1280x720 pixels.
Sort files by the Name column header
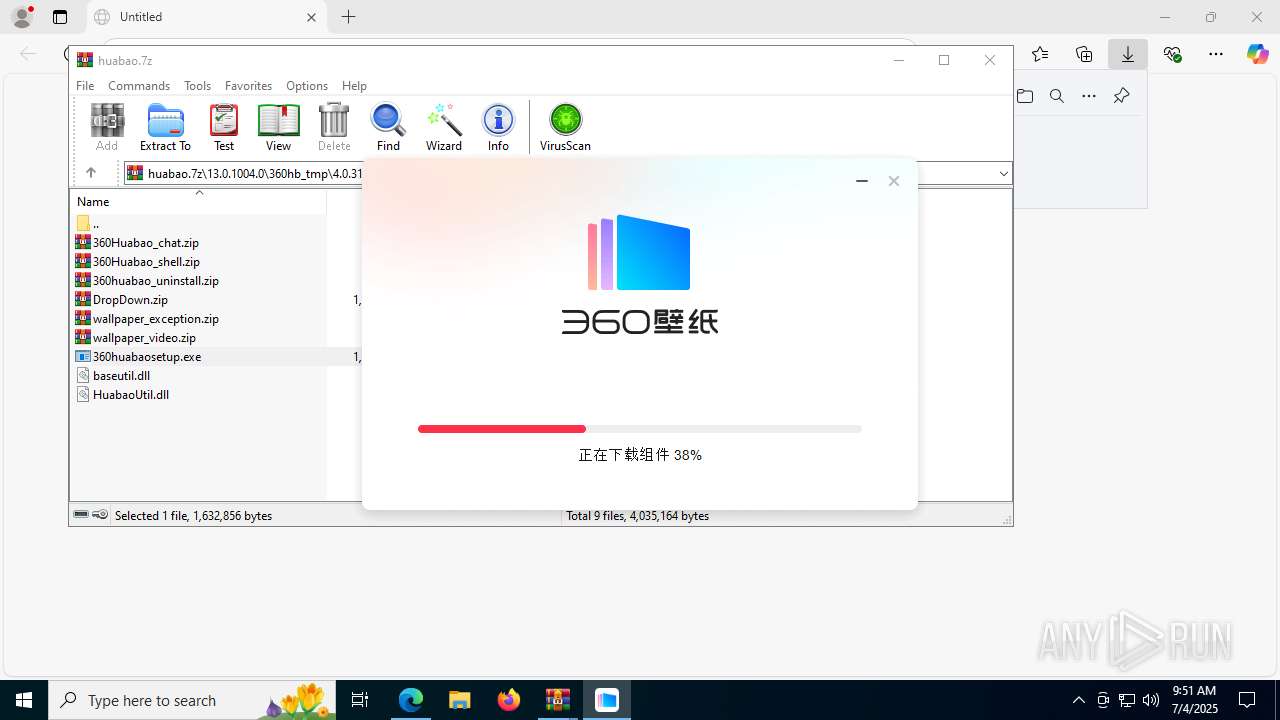coord(198,202)
